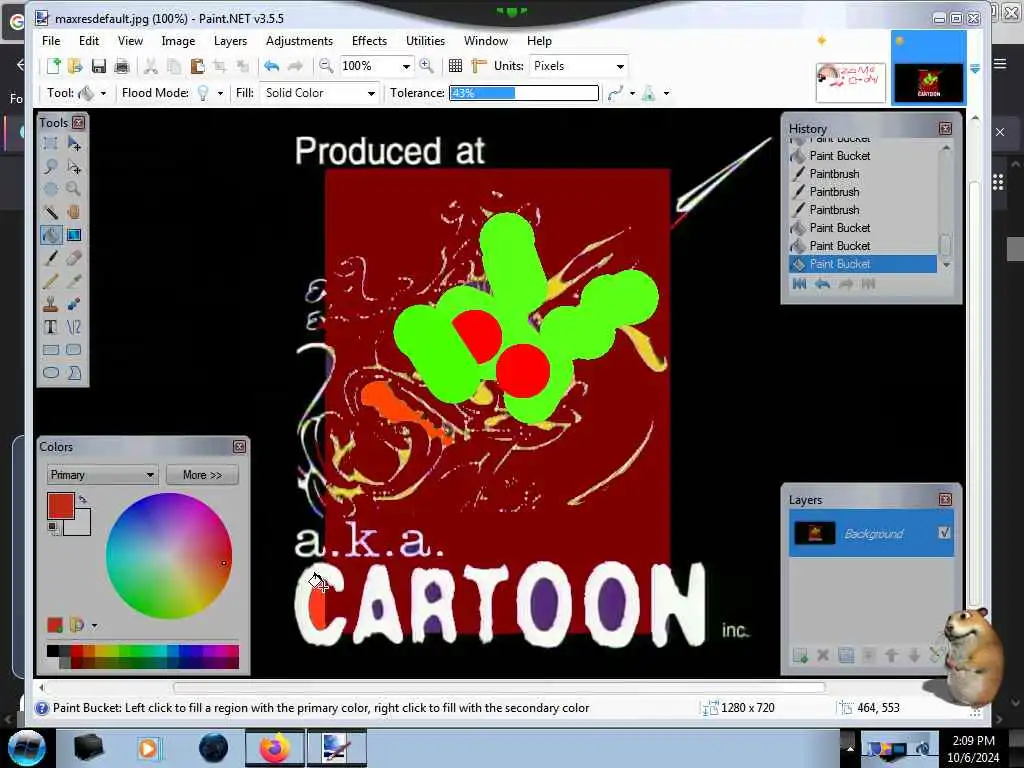1024x768 pixels.
Task: Click the Undo arrow in the toolbar
Action: [x=272, y=66]
